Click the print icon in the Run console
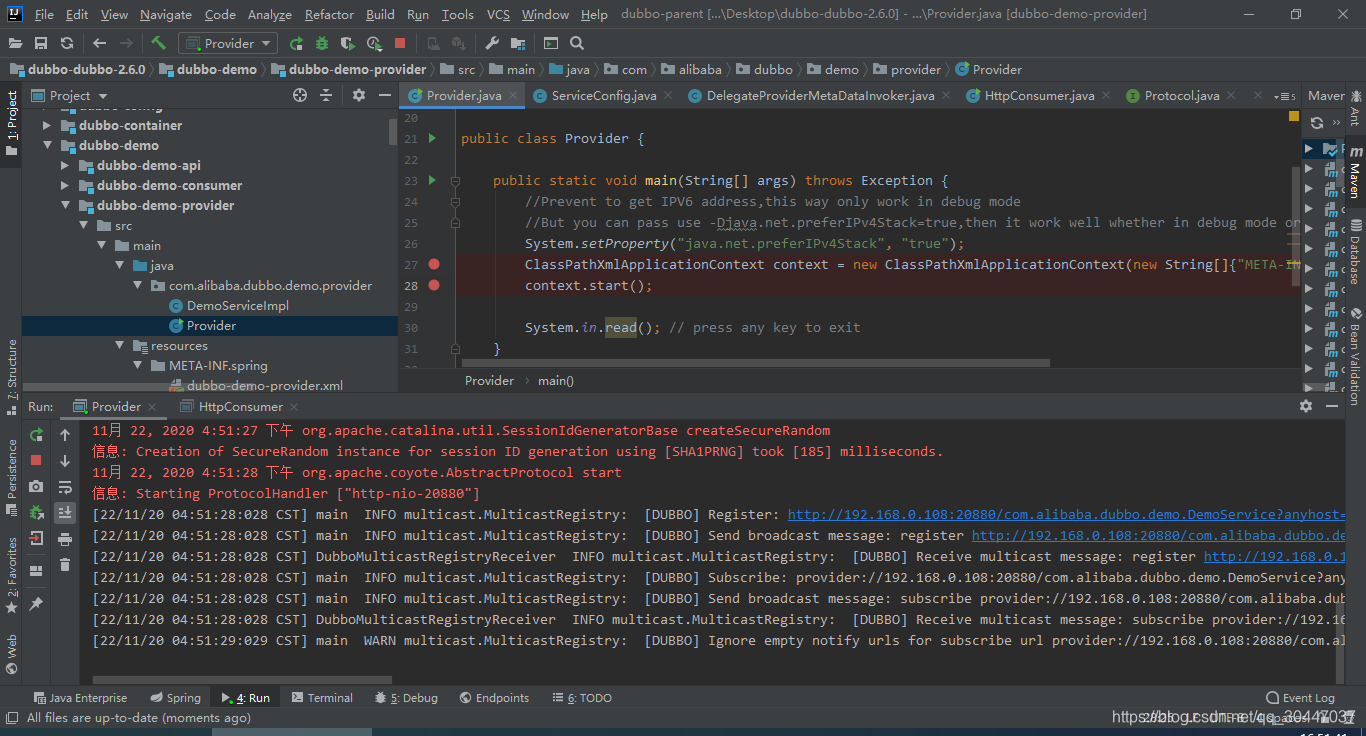This screenshot has height=736, width=1366. point(65,539)
